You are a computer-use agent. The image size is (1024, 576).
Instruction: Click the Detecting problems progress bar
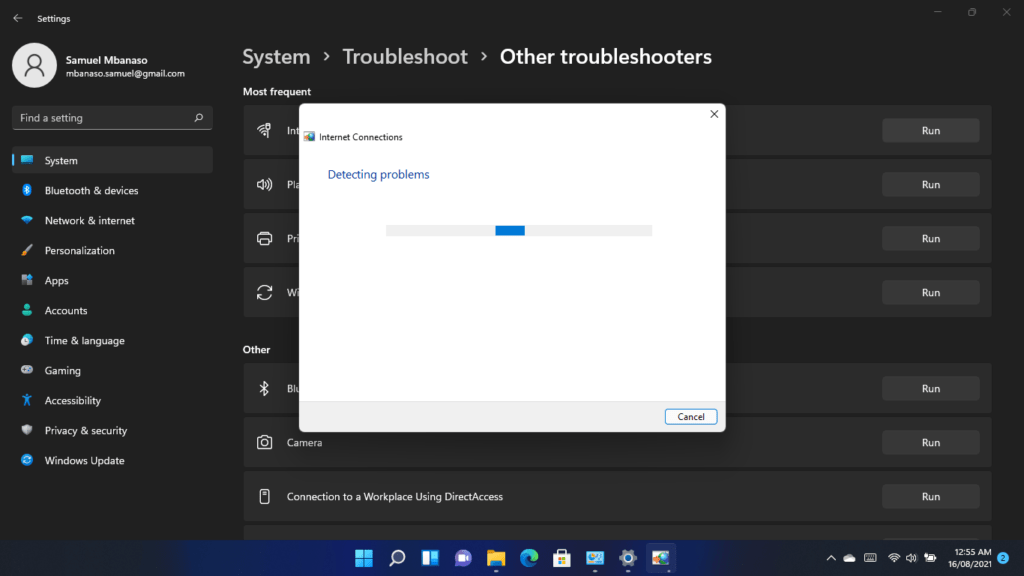click(518, 230)
